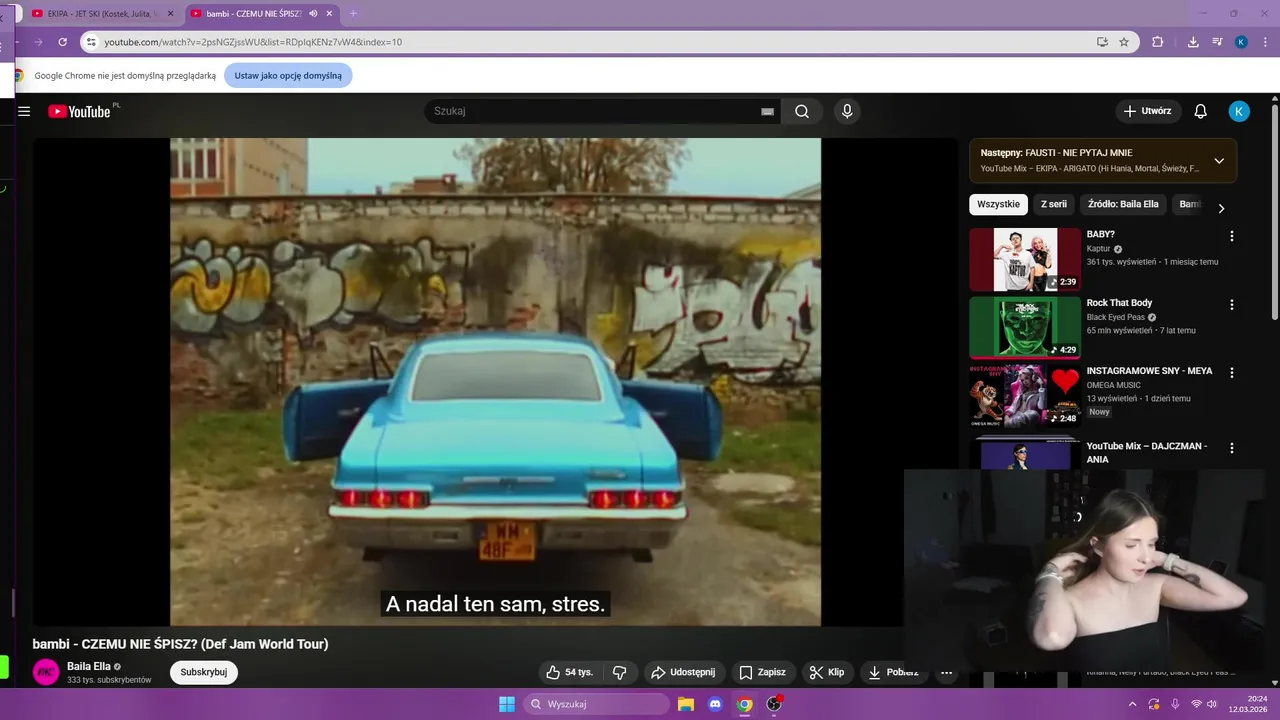Open the on-screen keyboard in search box
The height and width of the screenshot is (720, 1280).
[767, 111]
